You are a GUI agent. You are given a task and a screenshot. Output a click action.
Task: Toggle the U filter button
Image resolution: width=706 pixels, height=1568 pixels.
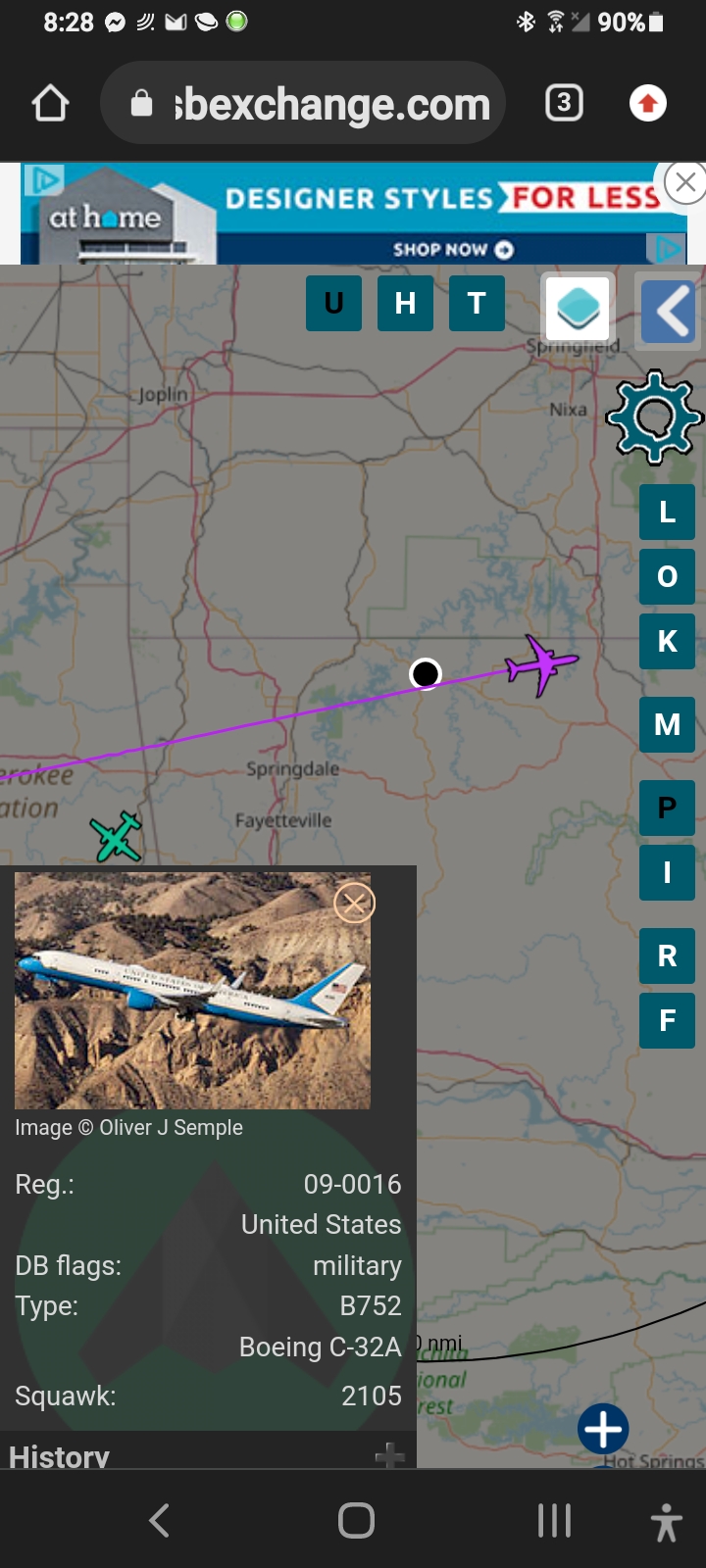pos(334,303)
